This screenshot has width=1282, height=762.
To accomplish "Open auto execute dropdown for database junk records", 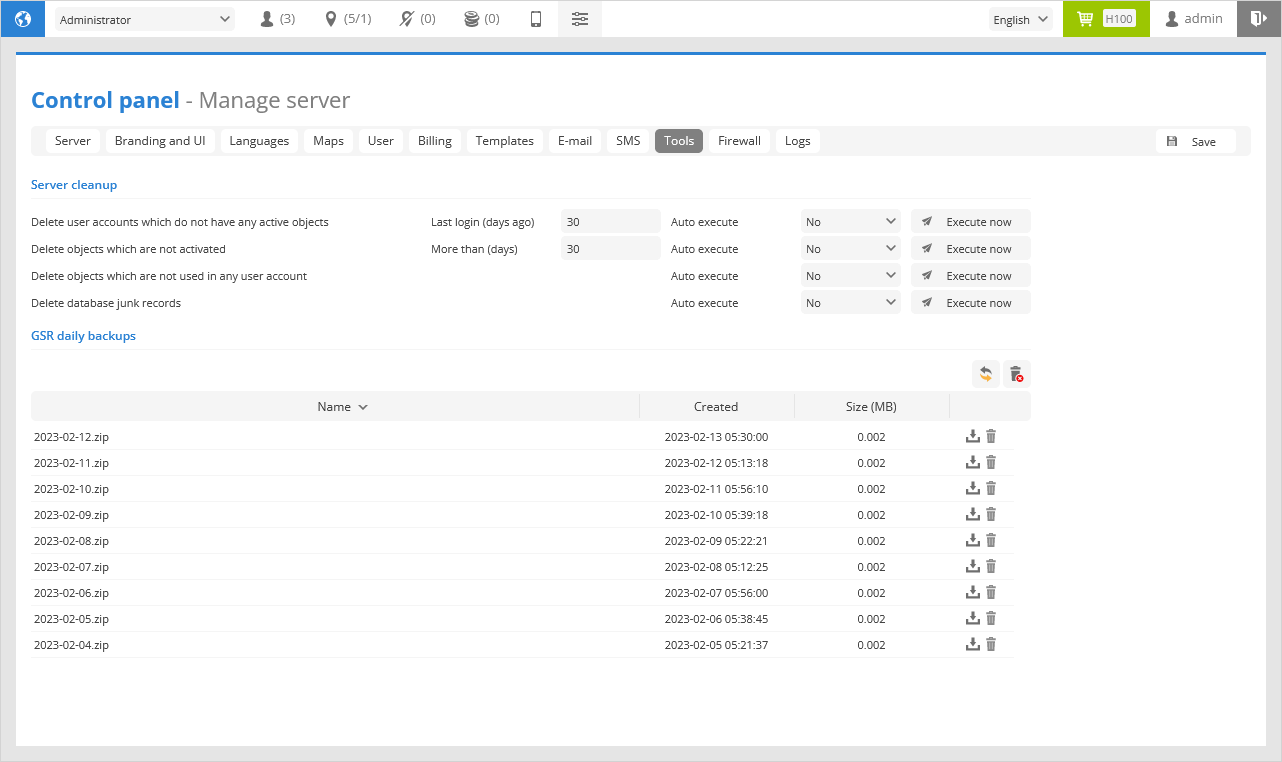I will click(850, 303).
